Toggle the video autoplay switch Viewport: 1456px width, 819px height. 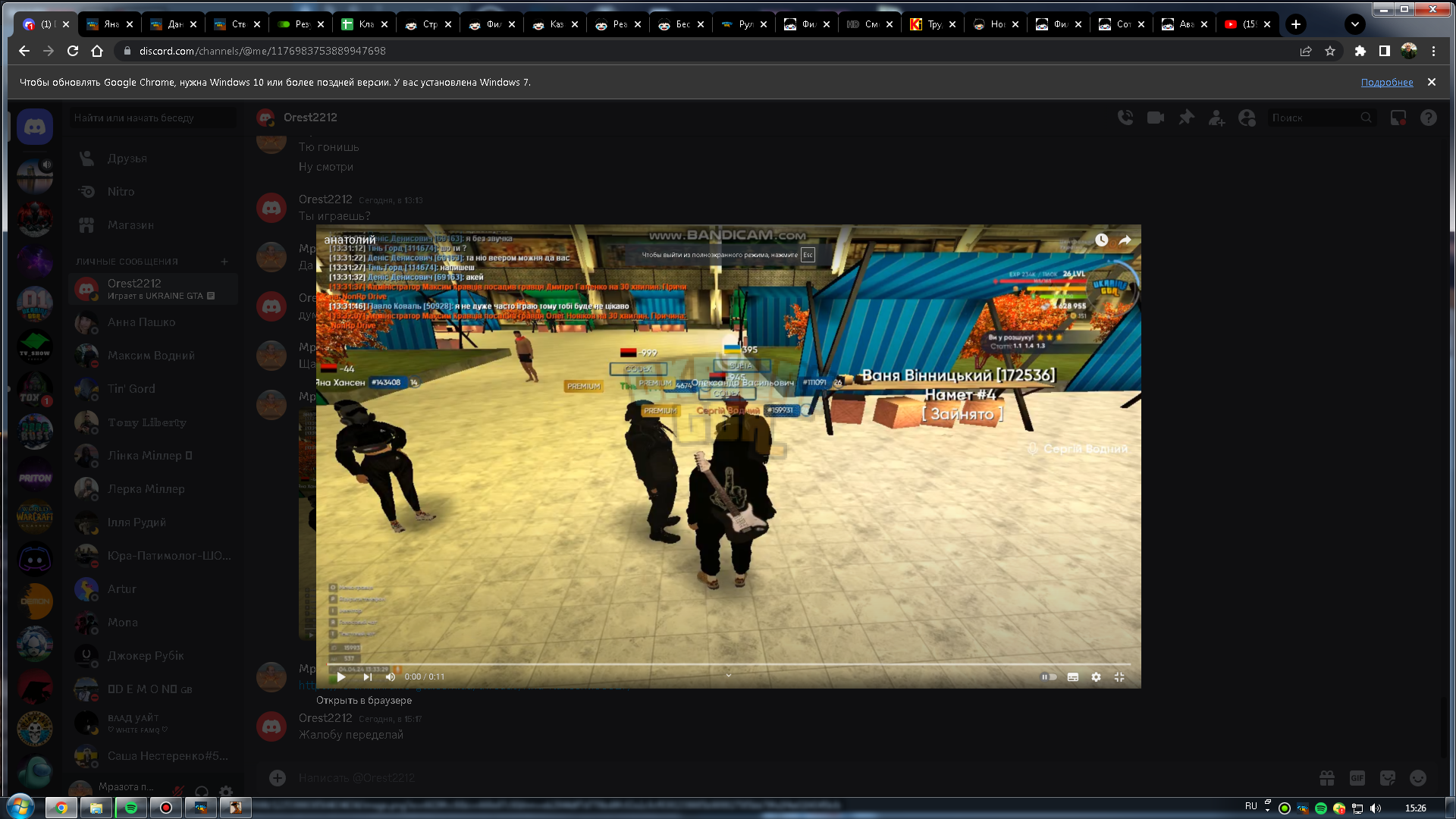(1049, 676)
